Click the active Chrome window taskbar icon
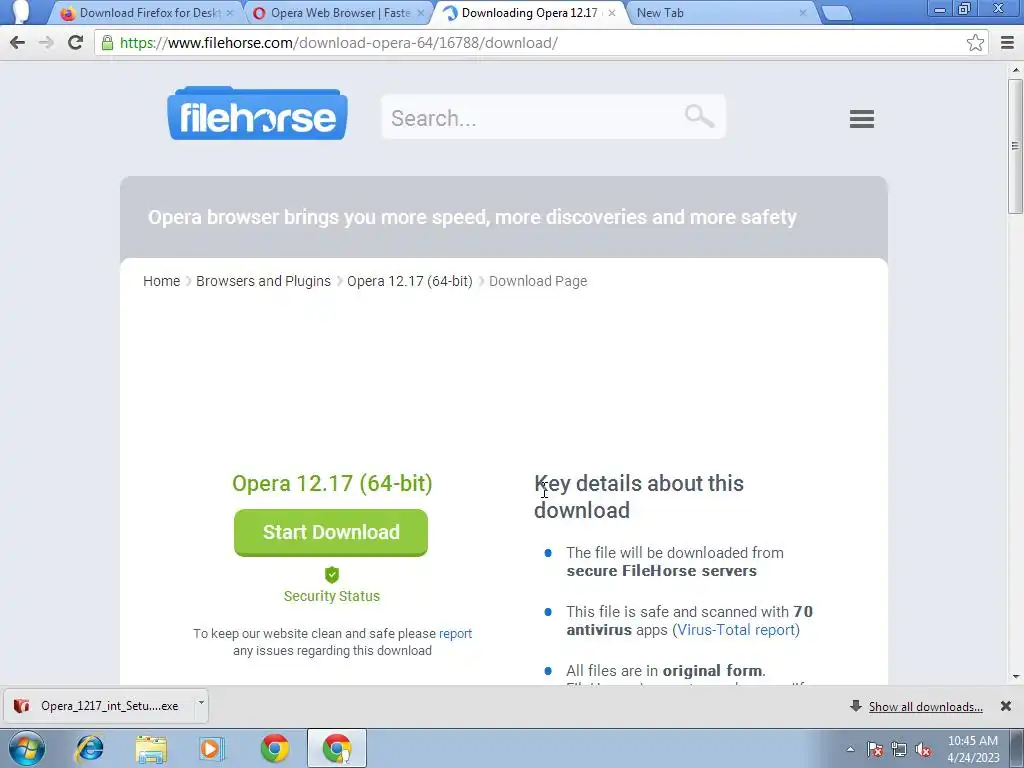 [x=337, y=748]
